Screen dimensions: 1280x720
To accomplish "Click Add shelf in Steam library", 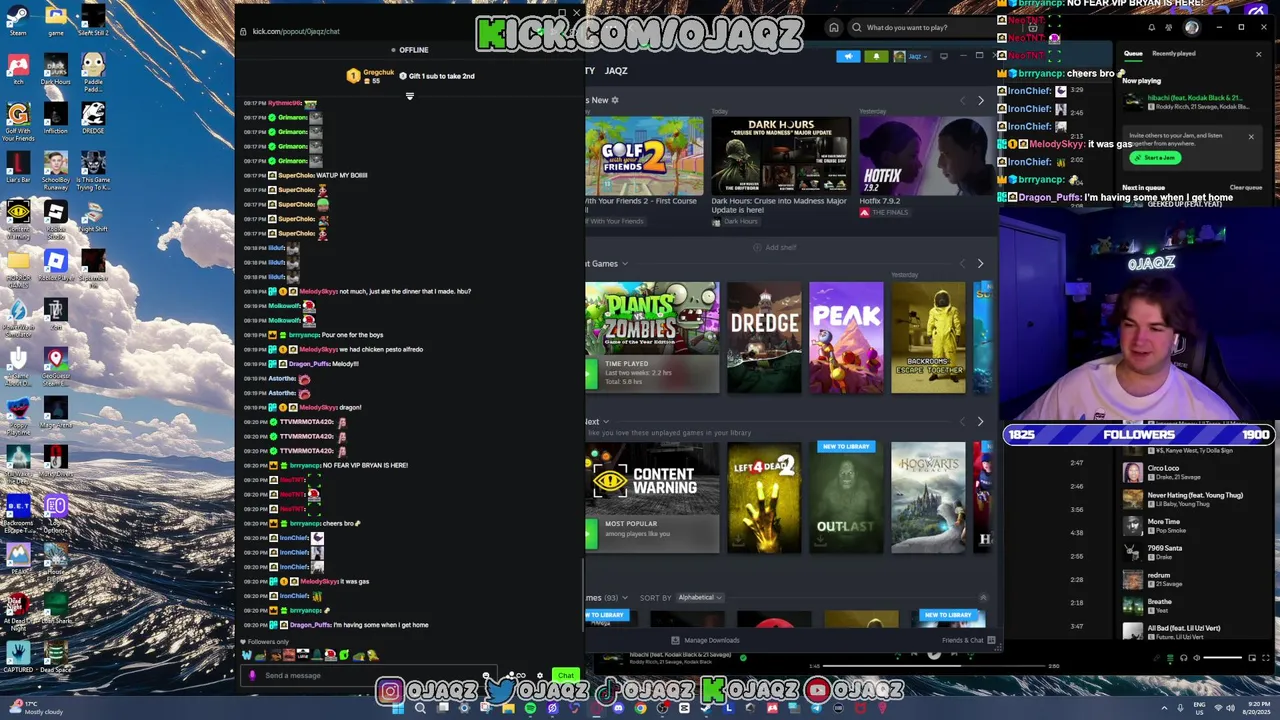I will pyautogui.click(x=775, y=247).
